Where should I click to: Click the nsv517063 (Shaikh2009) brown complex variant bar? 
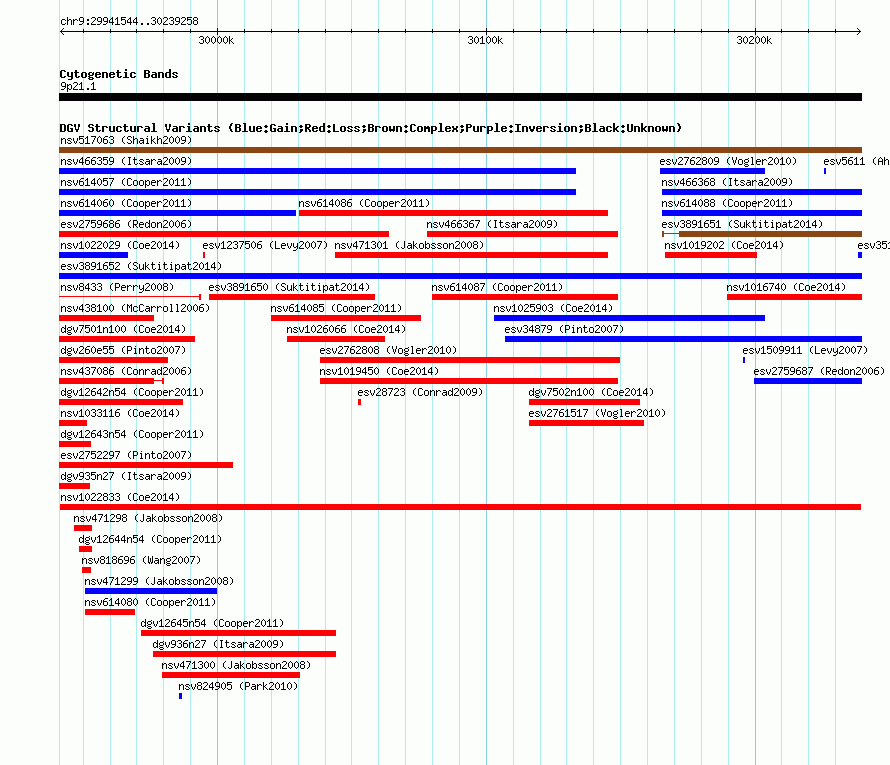point(460,150)
